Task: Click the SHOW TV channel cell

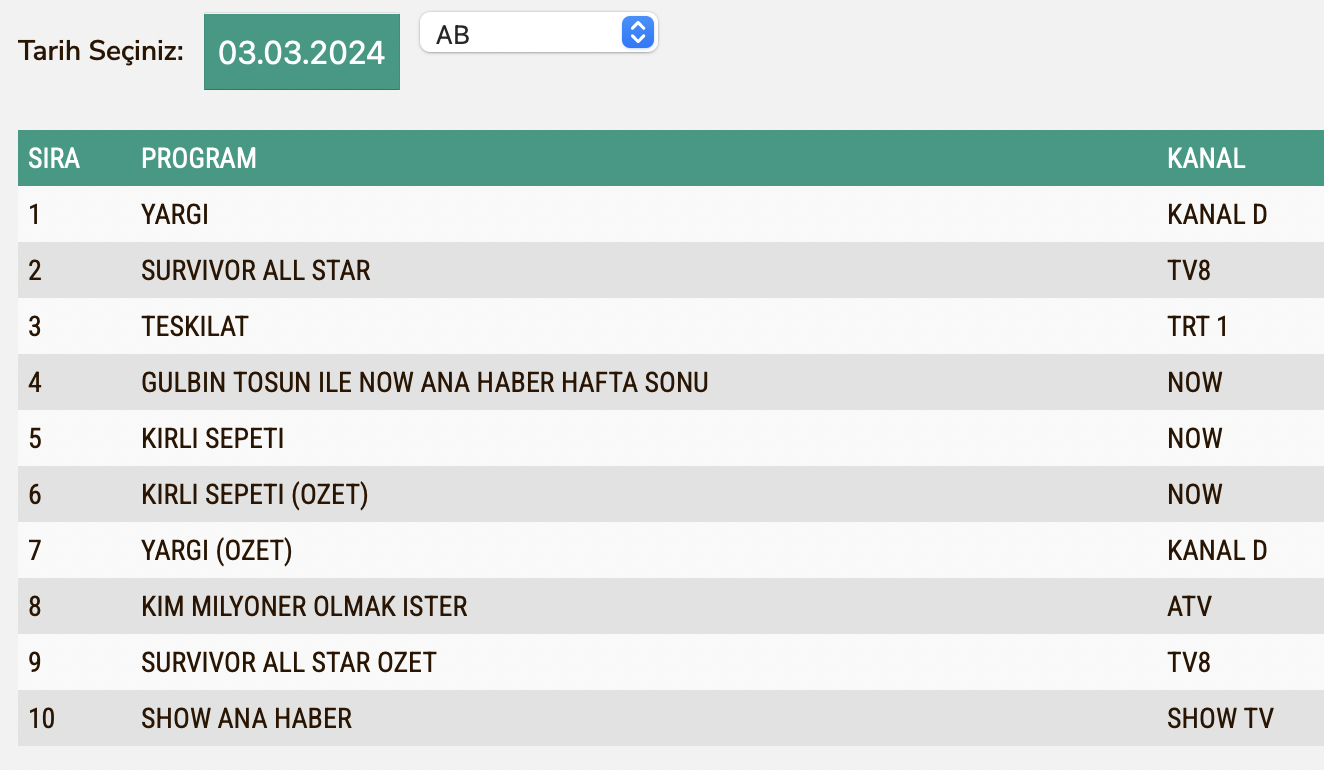Action: (x=1220, y=718)
